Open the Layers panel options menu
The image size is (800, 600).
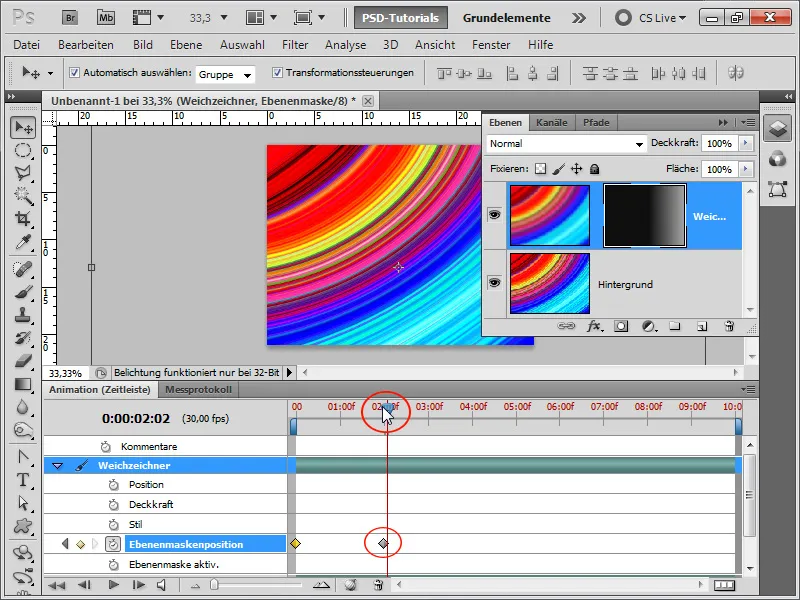748,122
